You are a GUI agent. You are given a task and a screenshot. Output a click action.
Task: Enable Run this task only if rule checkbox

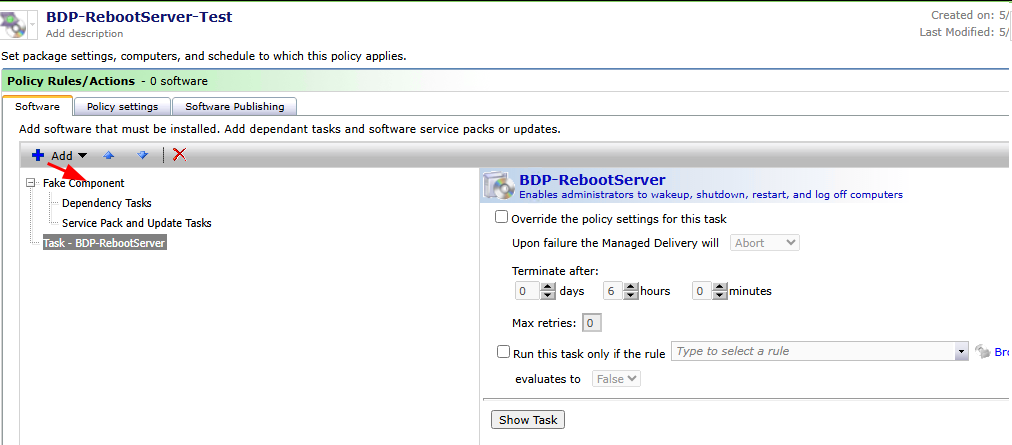(x=503, y=352)
